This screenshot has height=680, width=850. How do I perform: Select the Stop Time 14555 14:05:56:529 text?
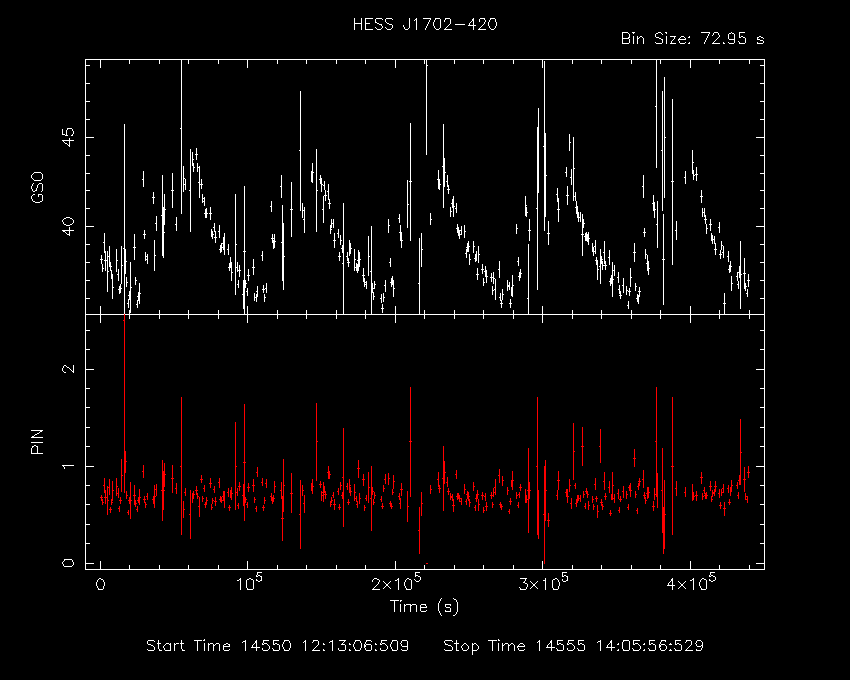574,646
